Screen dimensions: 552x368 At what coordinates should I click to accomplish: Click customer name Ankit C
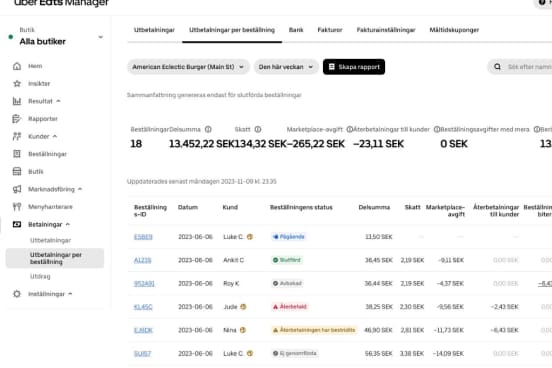pyautogui.click(x=233, y=260)
